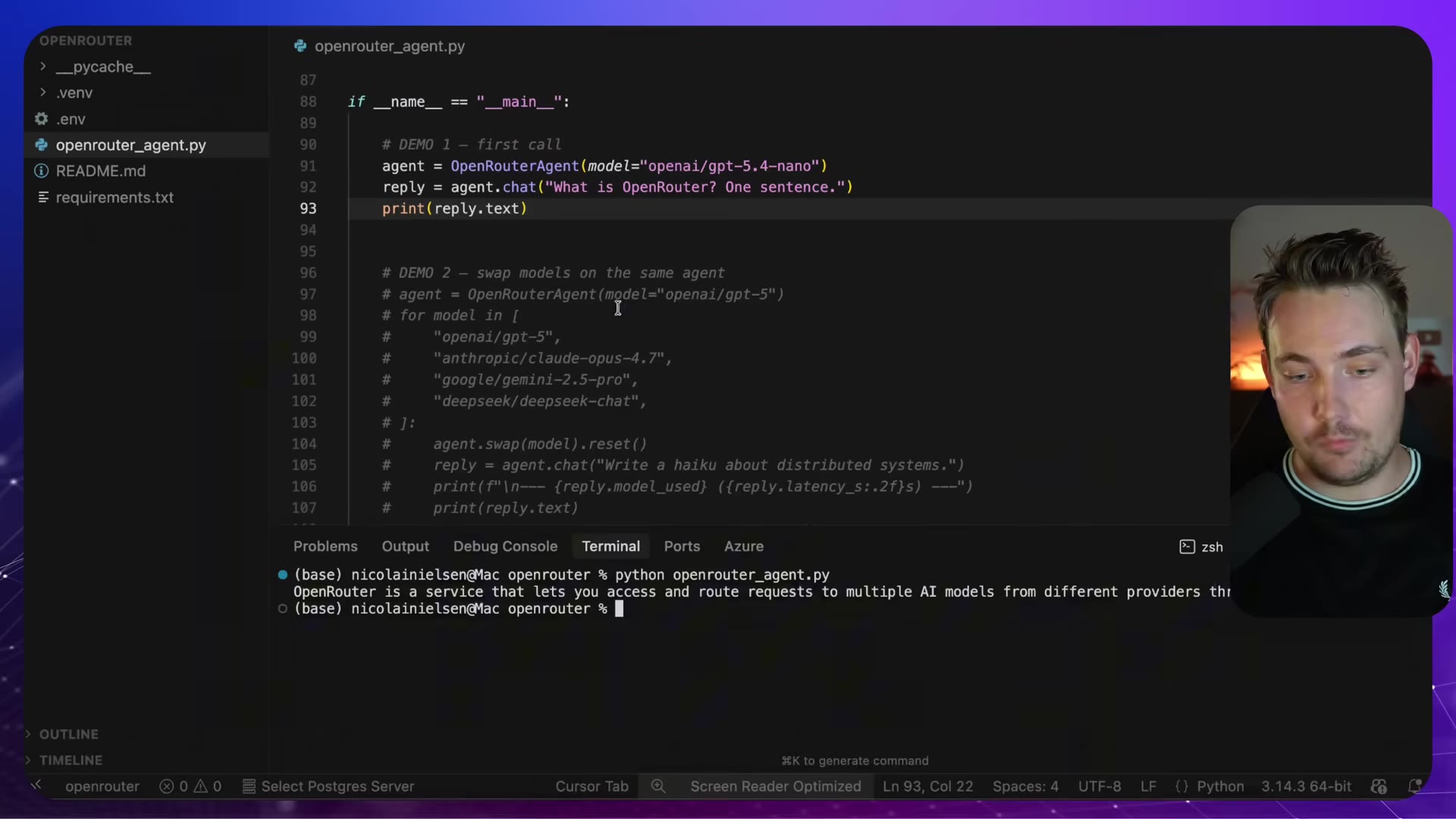Click the green terminal command status dot
Viewport: 1456px width, 819px height.
pos(283,575)
